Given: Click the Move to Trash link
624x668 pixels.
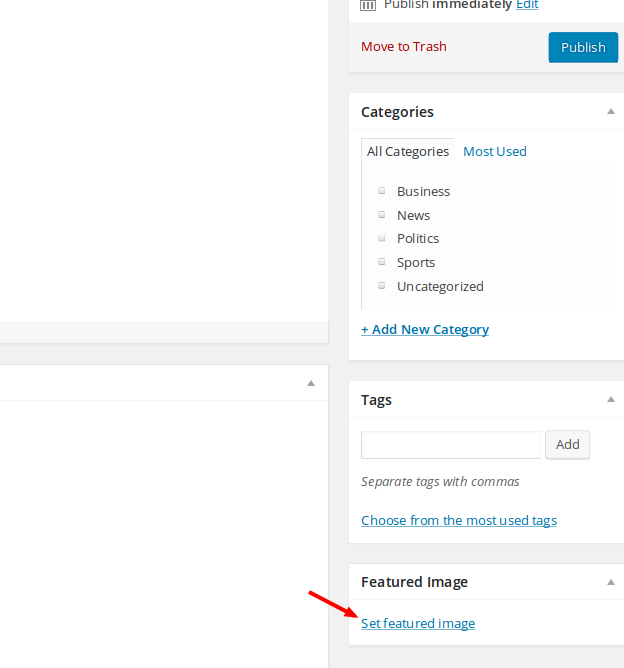Looking at the screenshot, I should pyautogui.click(x=404, y=46).
